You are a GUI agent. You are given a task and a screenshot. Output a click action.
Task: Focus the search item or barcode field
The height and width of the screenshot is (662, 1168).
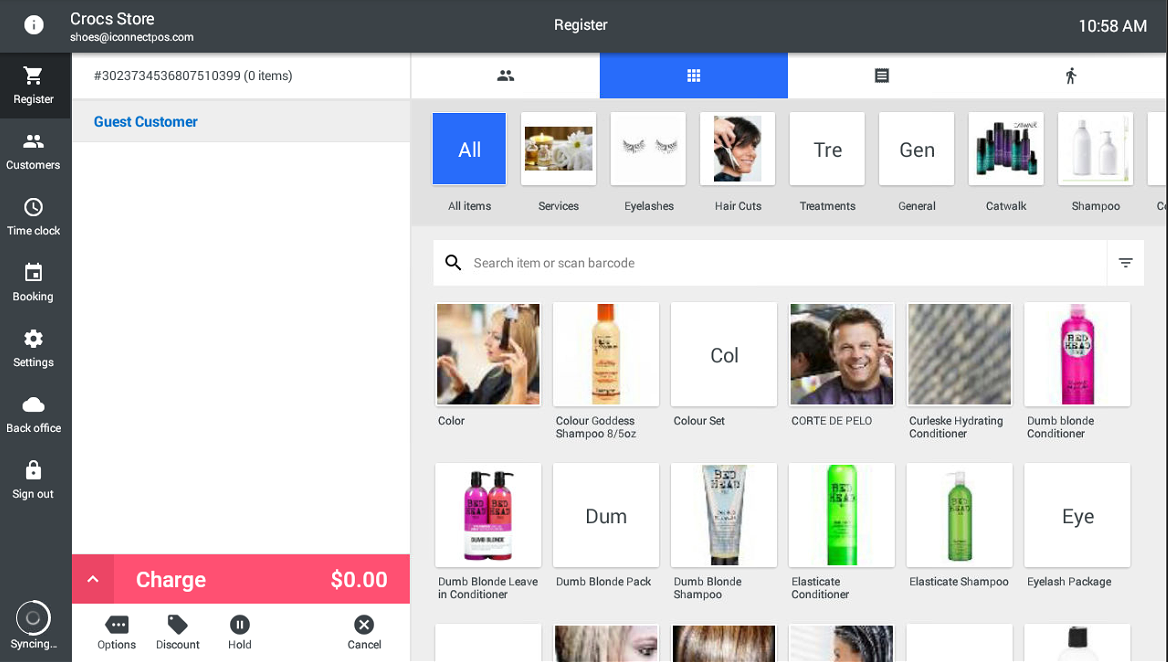[769, 263]
